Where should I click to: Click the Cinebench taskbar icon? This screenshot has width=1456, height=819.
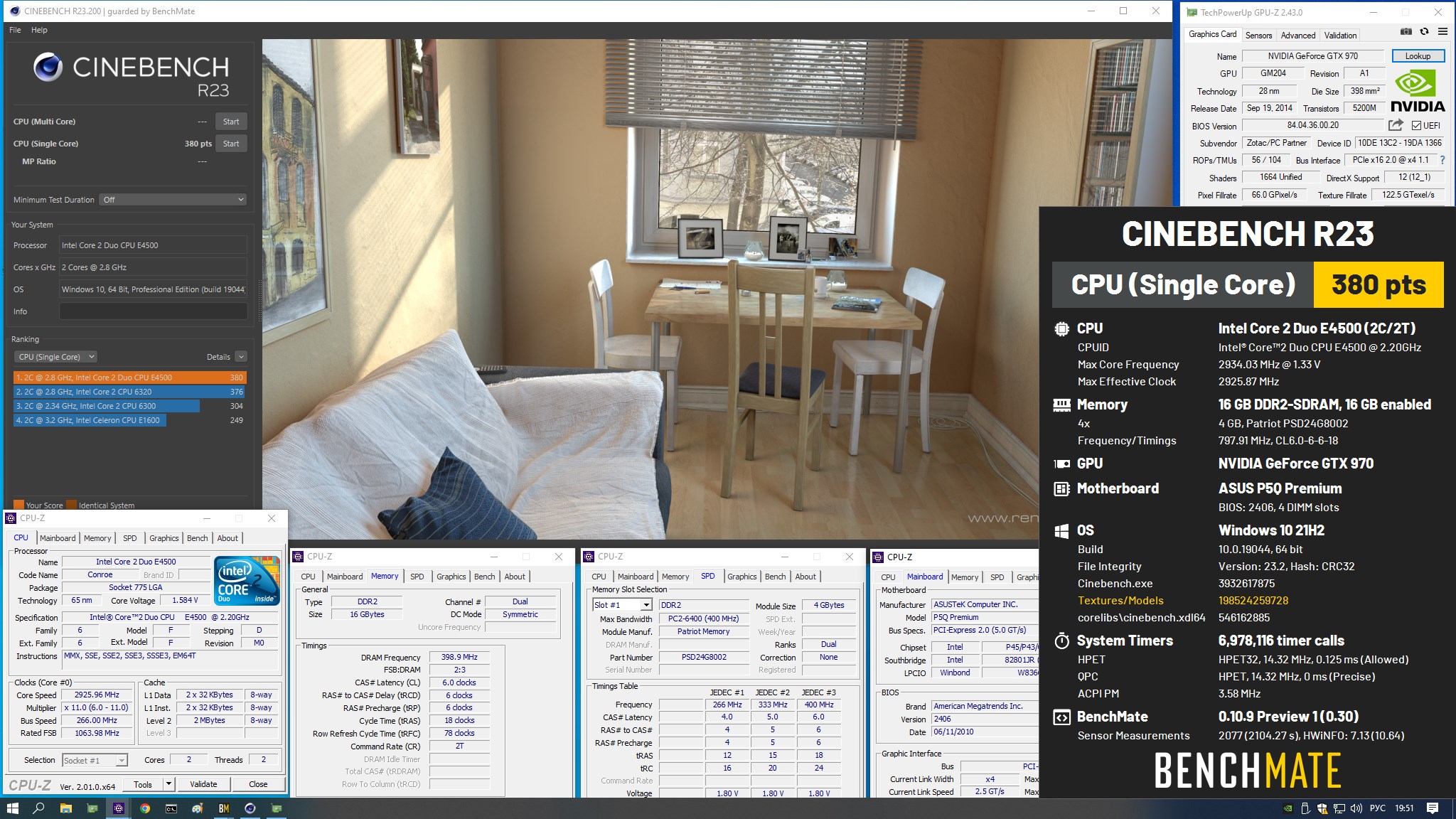[250, 808]
